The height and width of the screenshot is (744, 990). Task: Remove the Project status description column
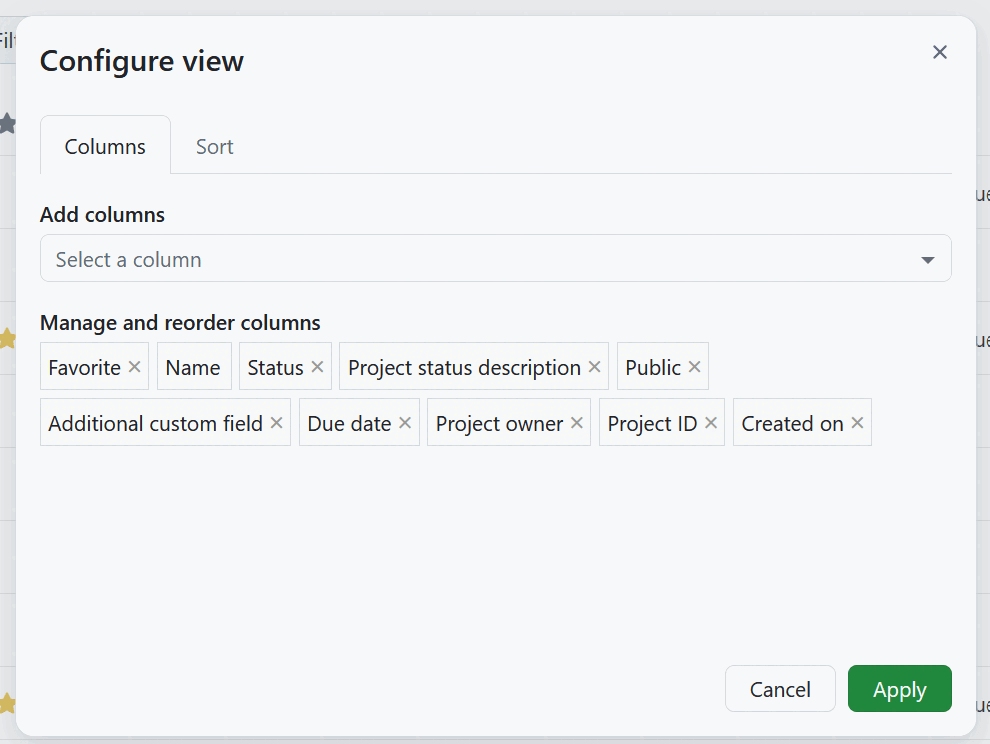595,366
